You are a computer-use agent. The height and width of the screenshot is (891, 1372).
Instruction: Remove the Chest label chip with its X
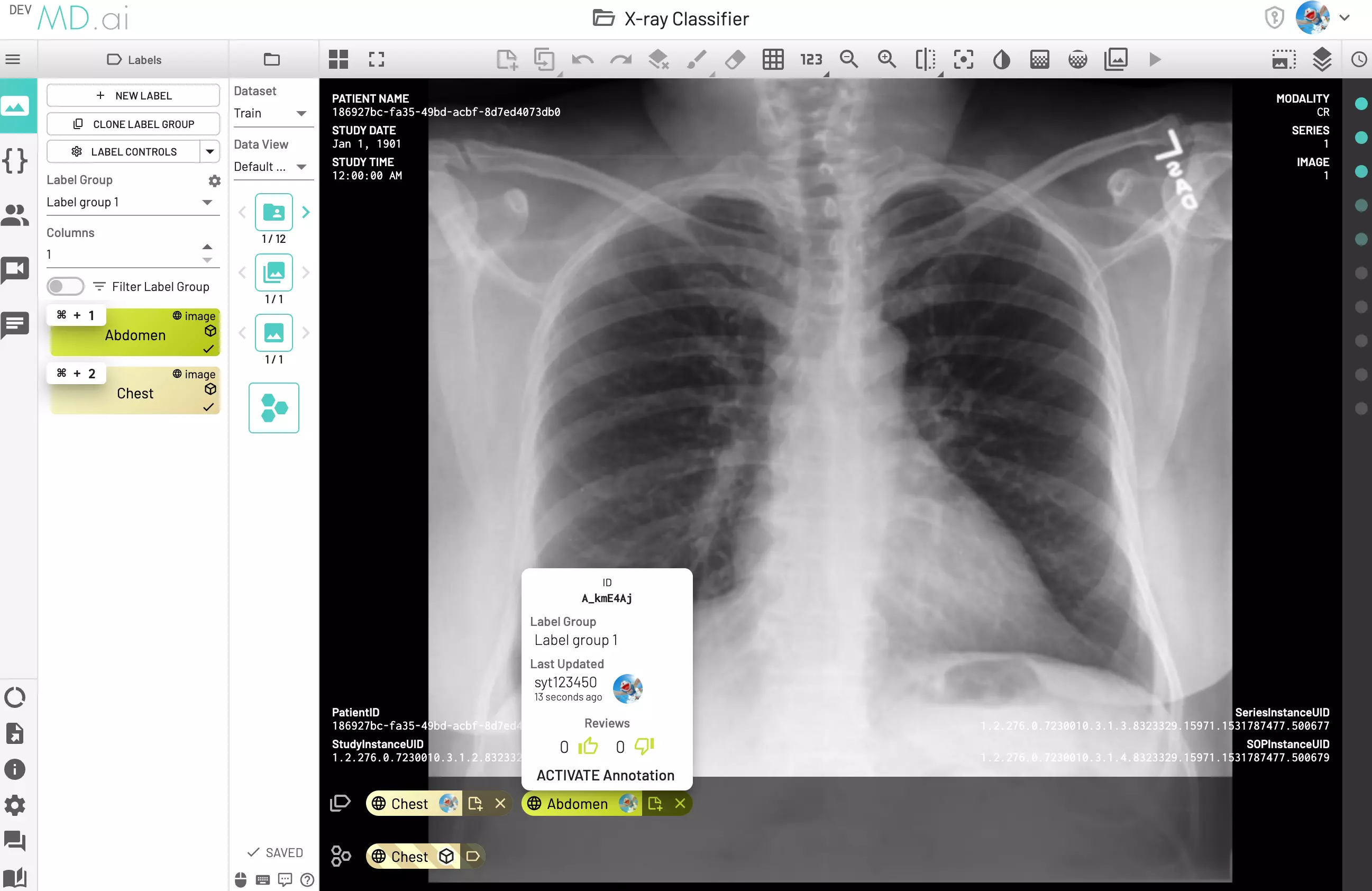[x=500, y=803]
